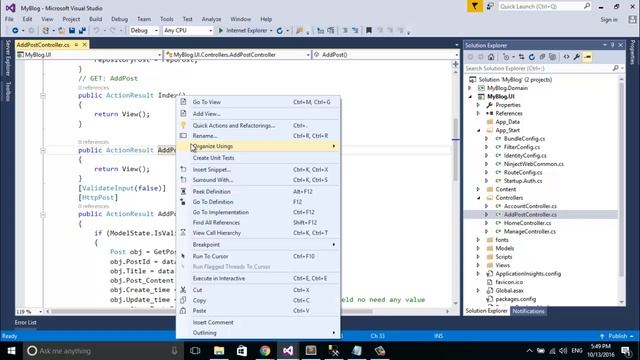The height and width of the screenshot is (360, 640).
Task: Collapse the Index() method outlining box
Action: click(42, 96)
